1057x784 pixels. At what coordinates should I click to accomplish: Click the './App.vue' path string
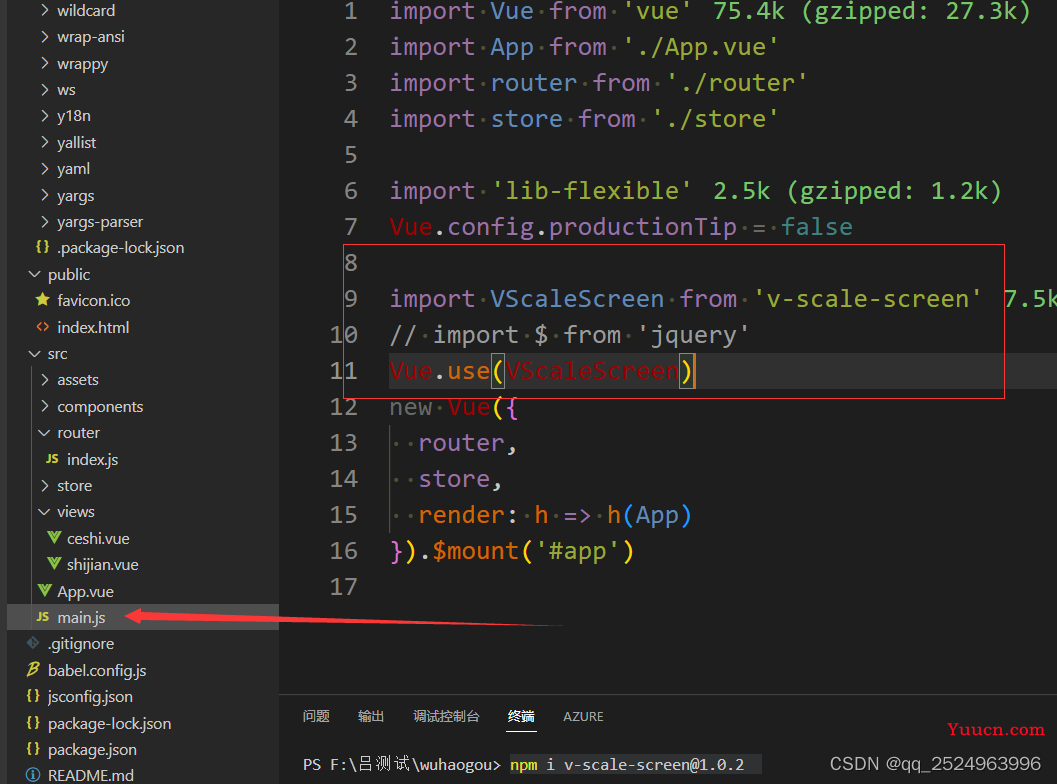[x=701, y=47]
